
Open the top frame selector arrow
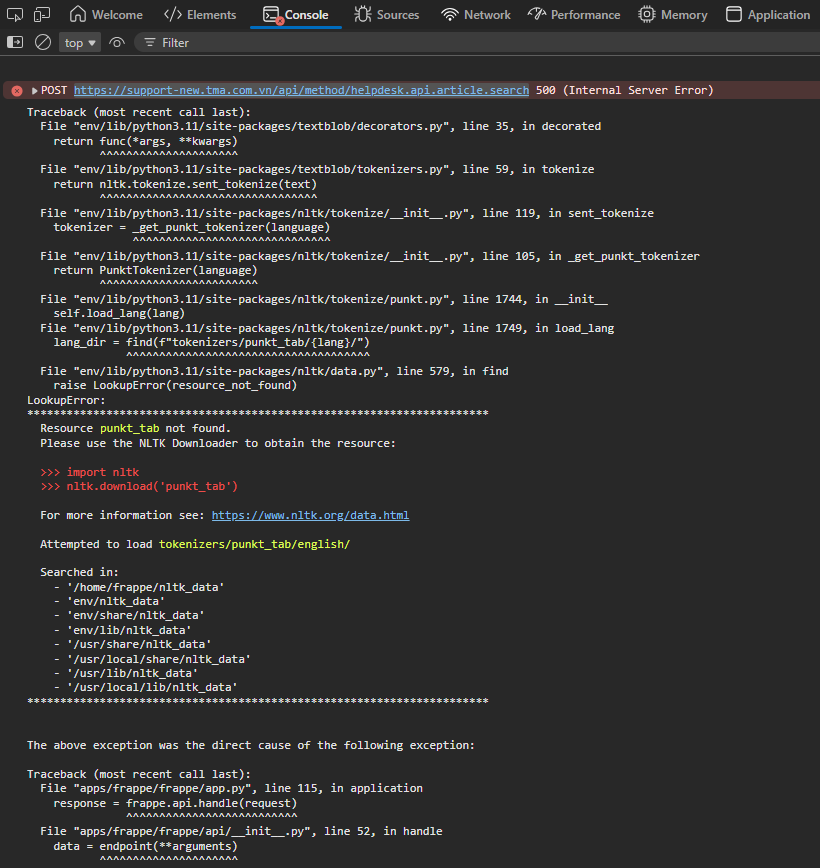[x=93, y=42]
